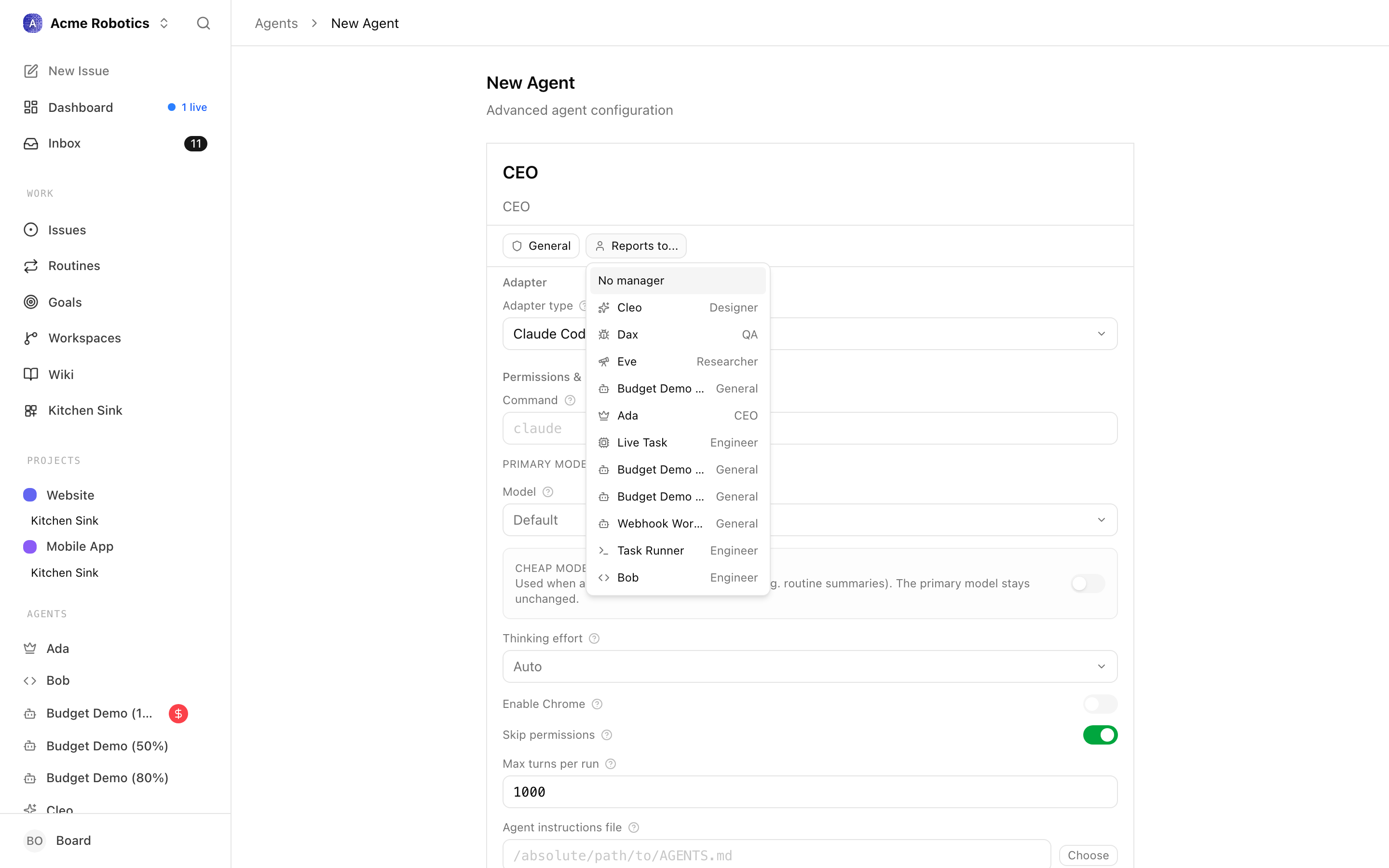
Task: Click the Inbox 11 badge
Action: (x=196, y=144)
